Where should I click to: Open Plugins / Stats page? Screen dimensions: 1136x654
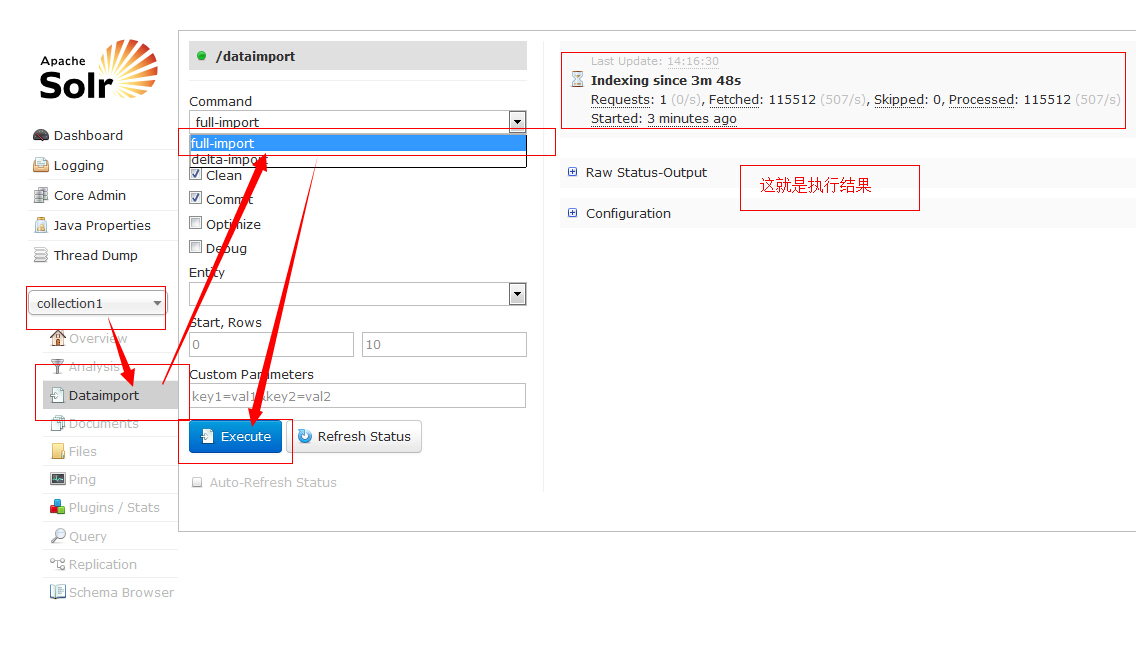pos(114,507)
